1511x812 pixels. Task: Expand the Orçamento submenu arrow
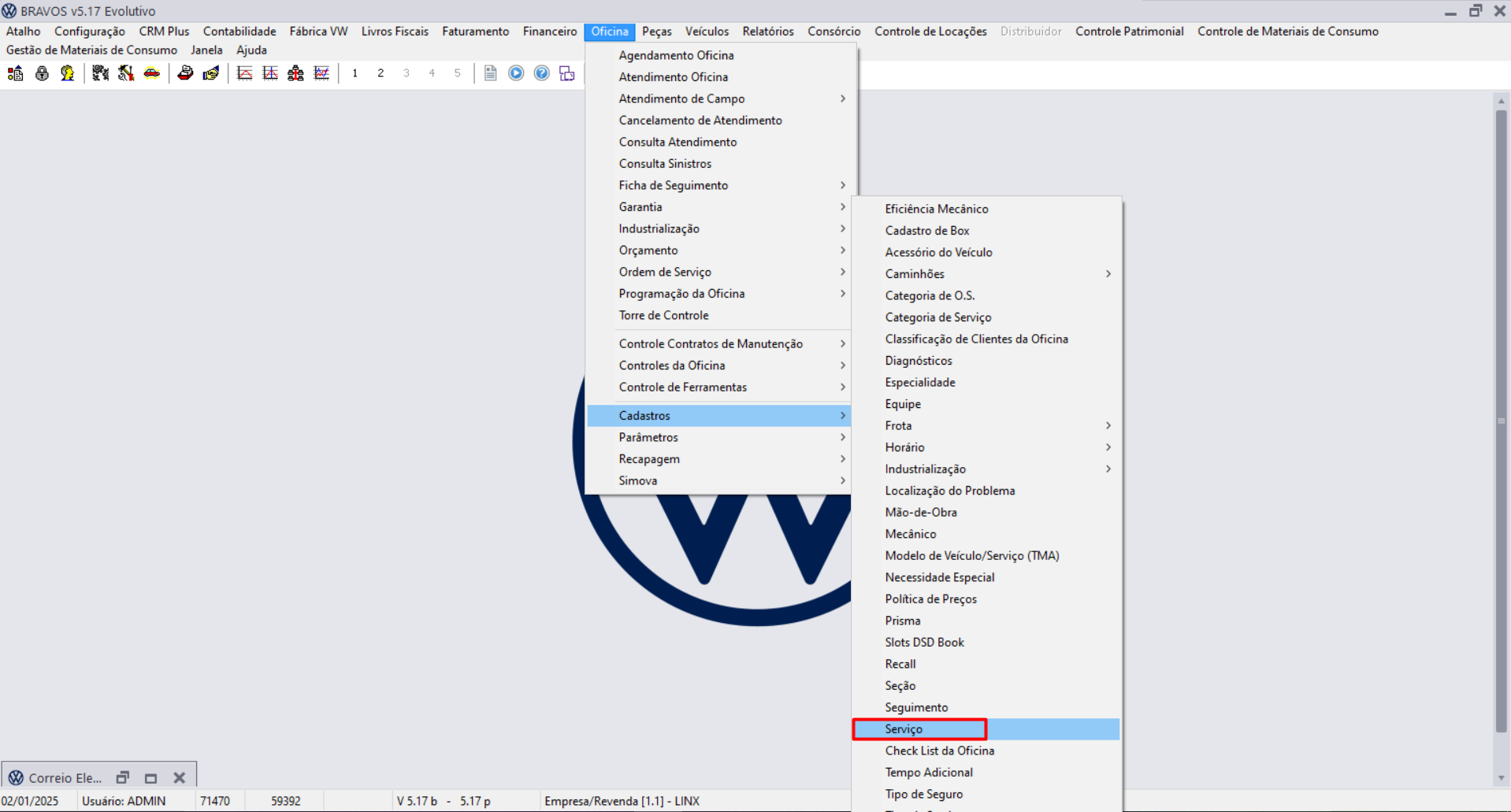point(843,250)
